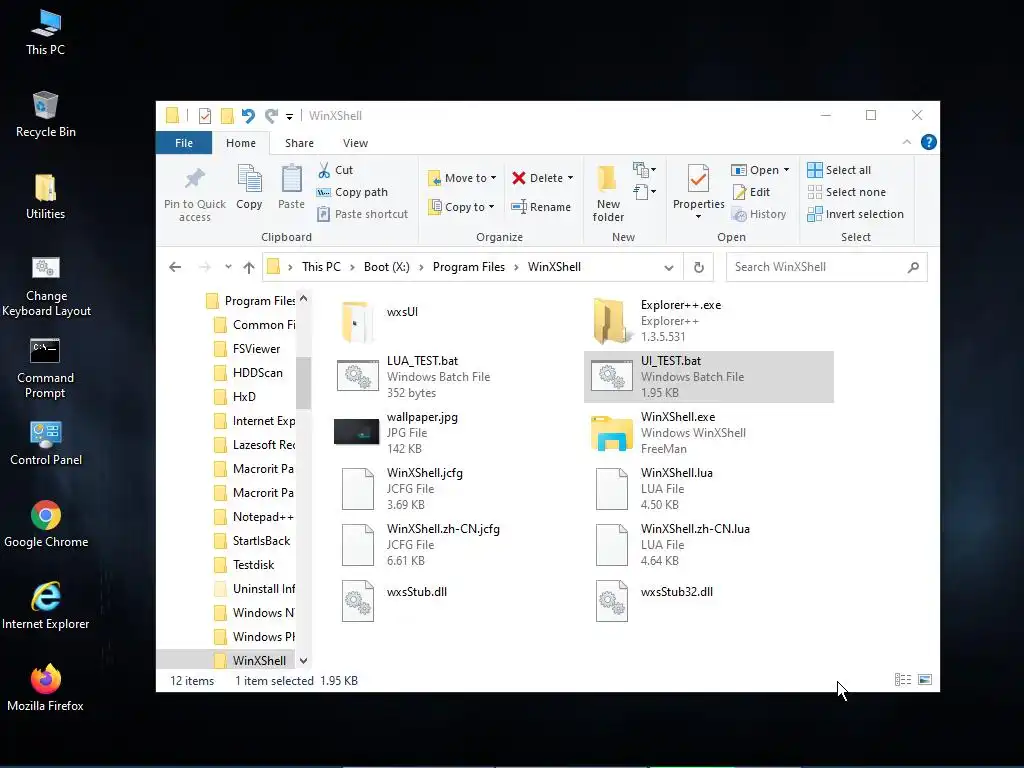Click Select all
1024x768 pixels.
click(839, 170)
